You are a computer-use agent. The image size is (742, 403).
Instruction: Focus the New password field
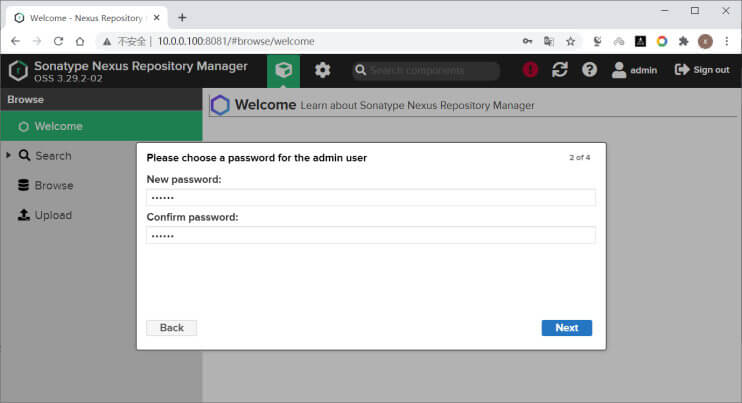click(x=371, y=198)
